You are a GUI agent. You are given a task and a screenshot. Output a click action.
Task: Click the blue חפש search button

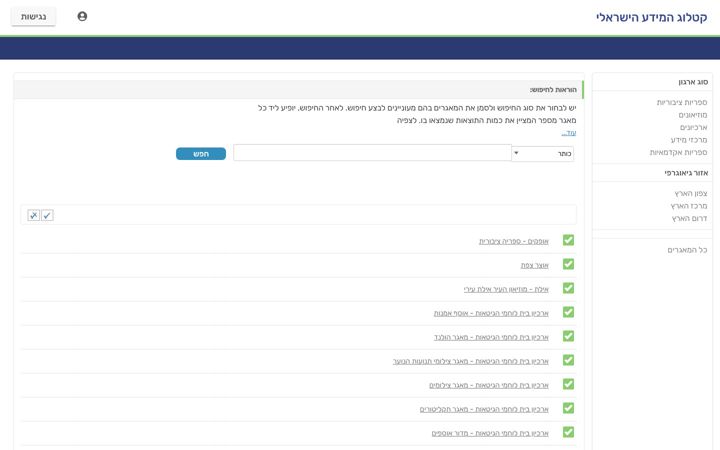[x=201, y=154]
